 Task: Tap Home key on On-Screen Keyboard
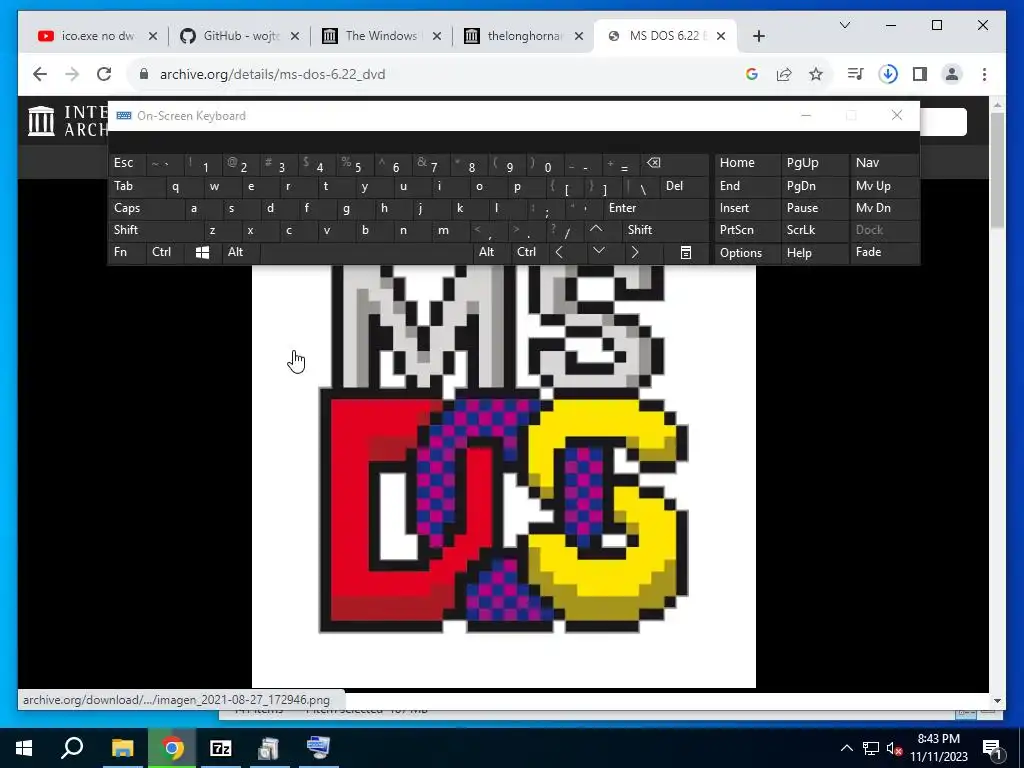747,163
